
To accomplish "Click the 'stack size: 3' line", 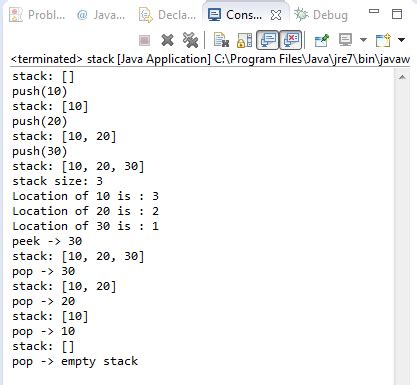I will click(x=58, y=181).
